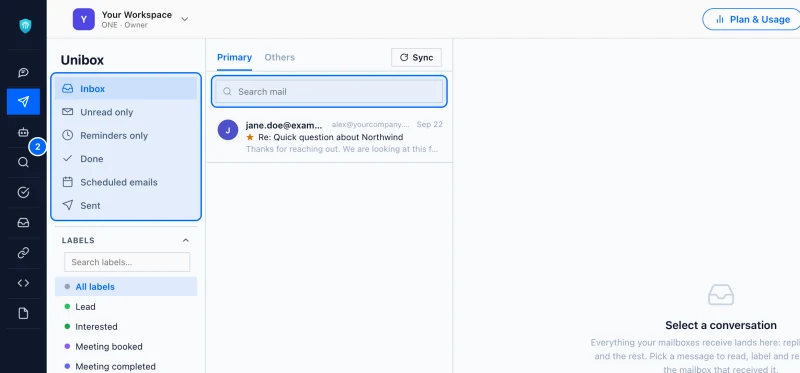
Task: Open Plan & Usage
Action: tap(752, 19)
